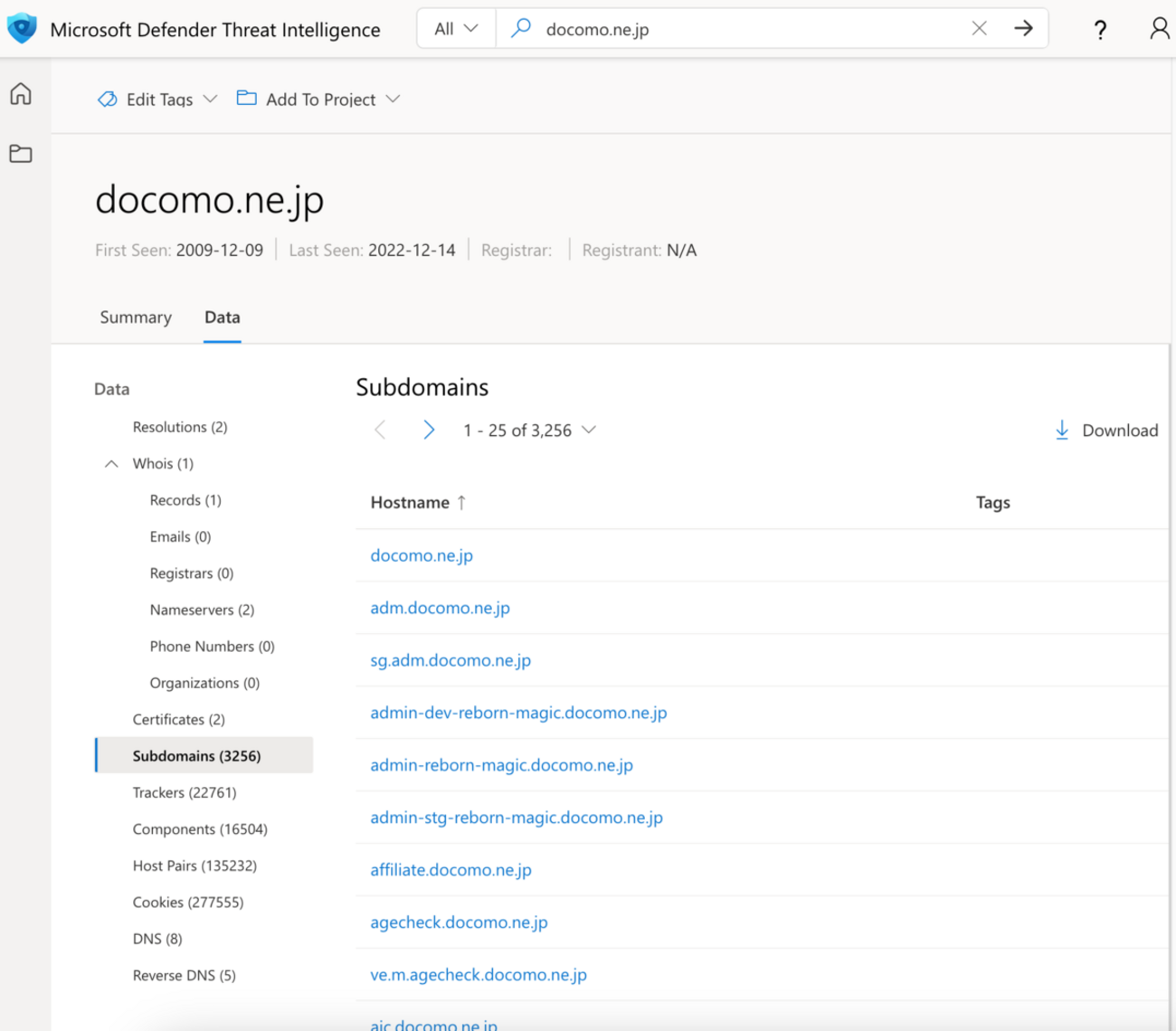1176x1031 pixels.
Task: Open the All search type dropdown
Action: (456, 29)
